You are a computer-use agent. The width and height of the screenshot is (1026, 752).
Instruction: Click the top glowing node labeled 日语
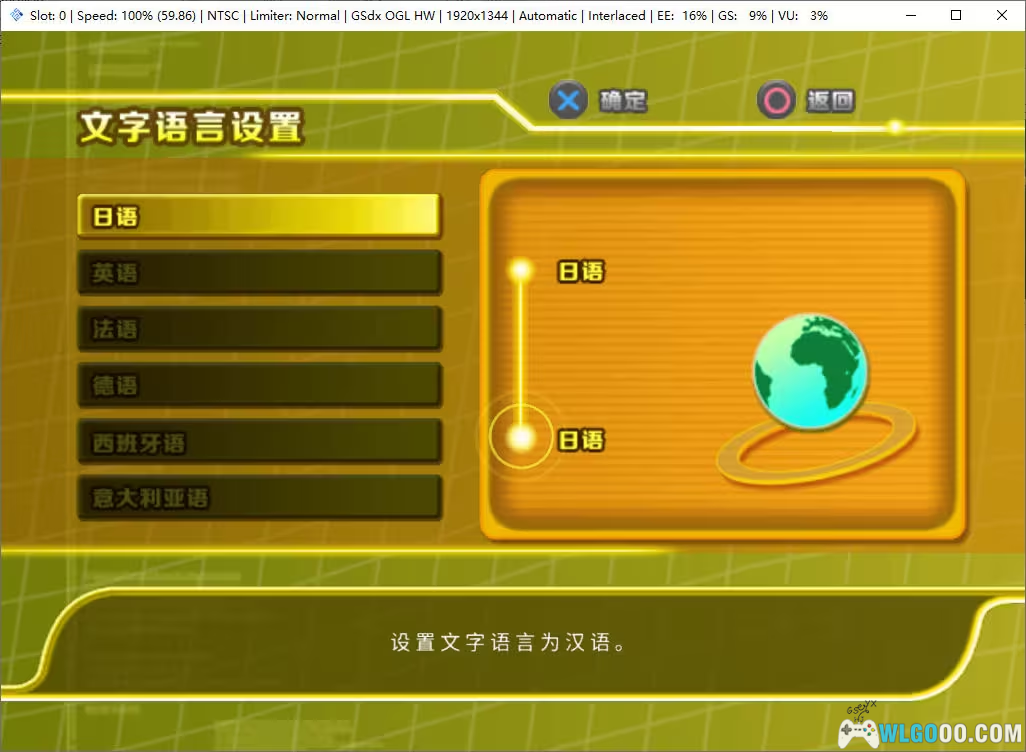click(x=520, y=270)
